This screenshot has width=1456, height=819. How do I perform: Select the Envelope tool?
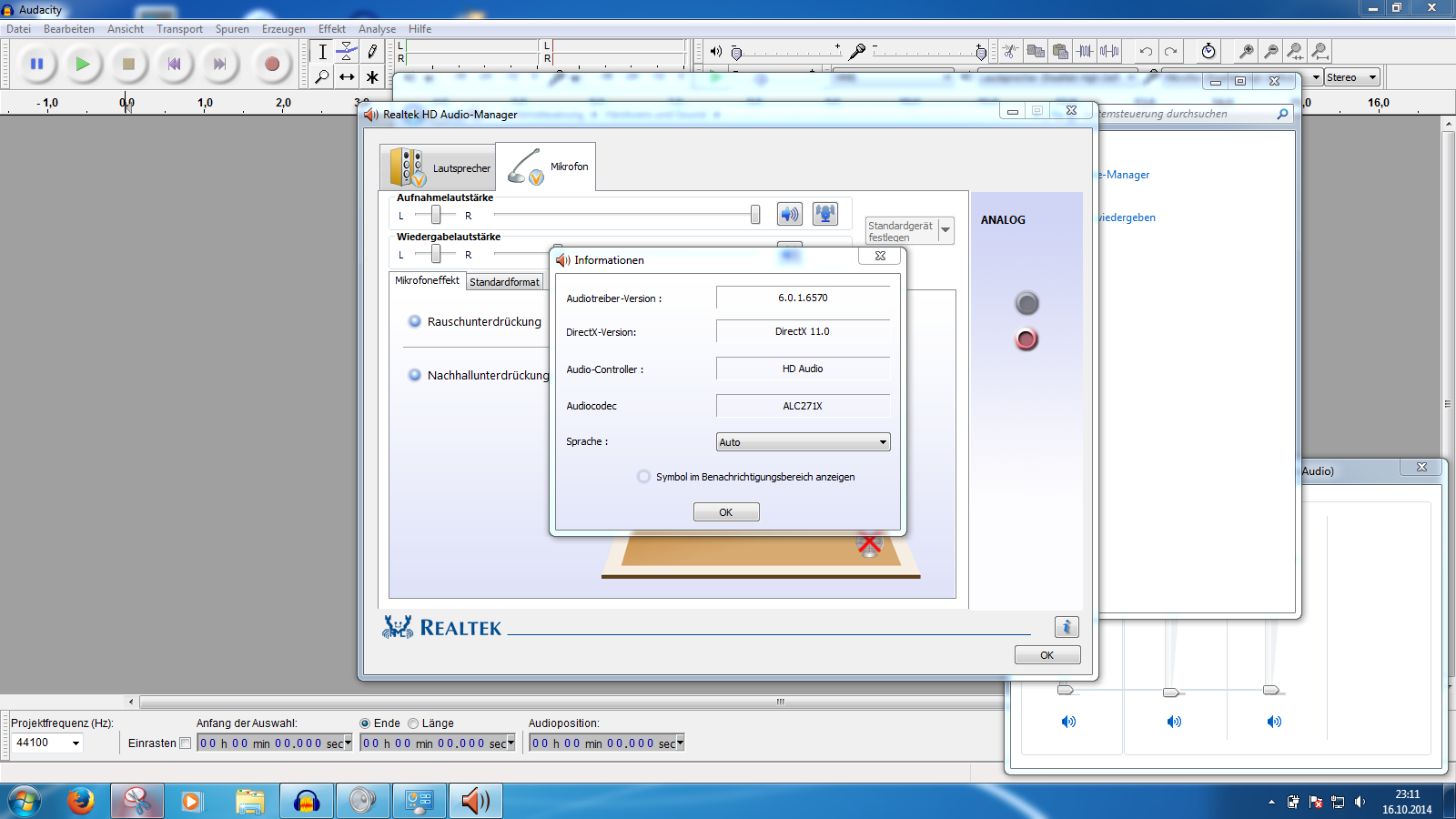pyautogui.click(x=347, y=52)
